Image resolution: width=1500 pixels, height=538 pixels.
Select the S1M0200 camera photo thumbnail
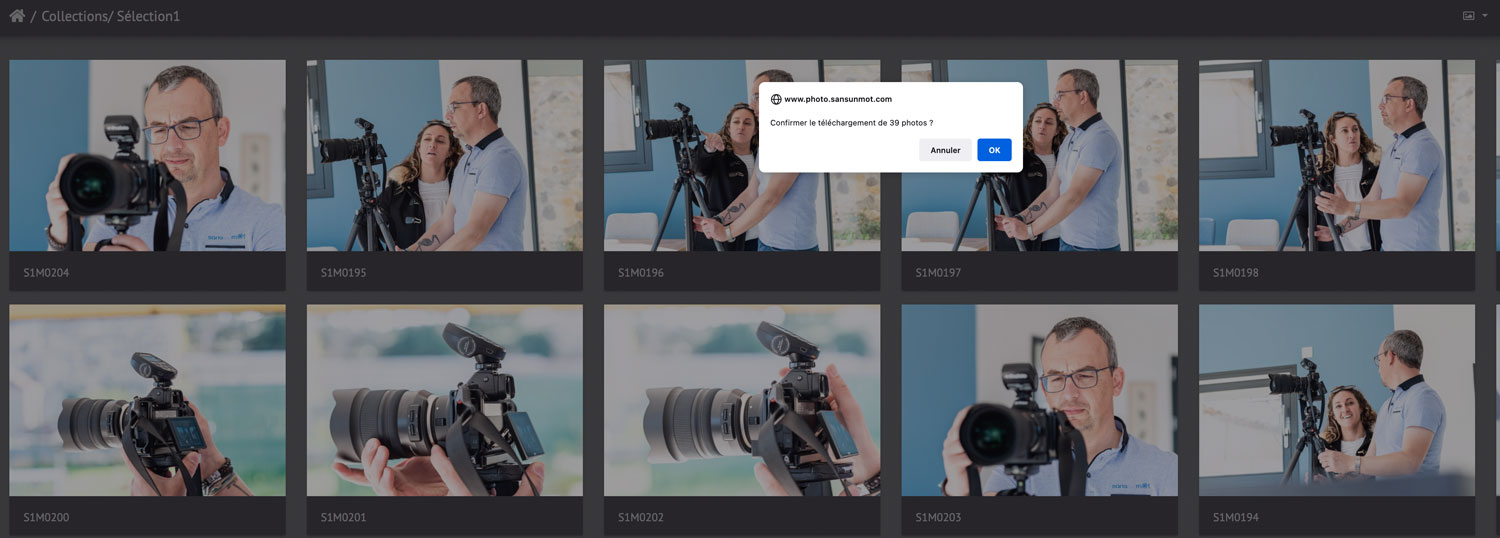tap(147, 400)
